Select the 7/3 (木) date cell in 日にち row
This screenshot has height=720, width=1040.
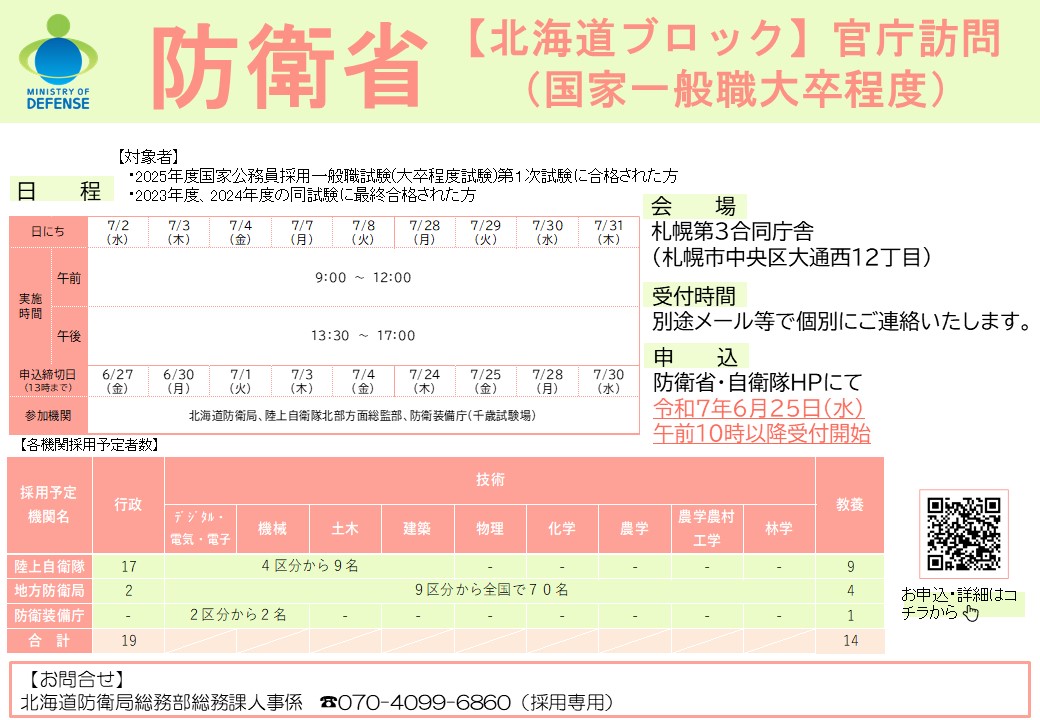179,232
